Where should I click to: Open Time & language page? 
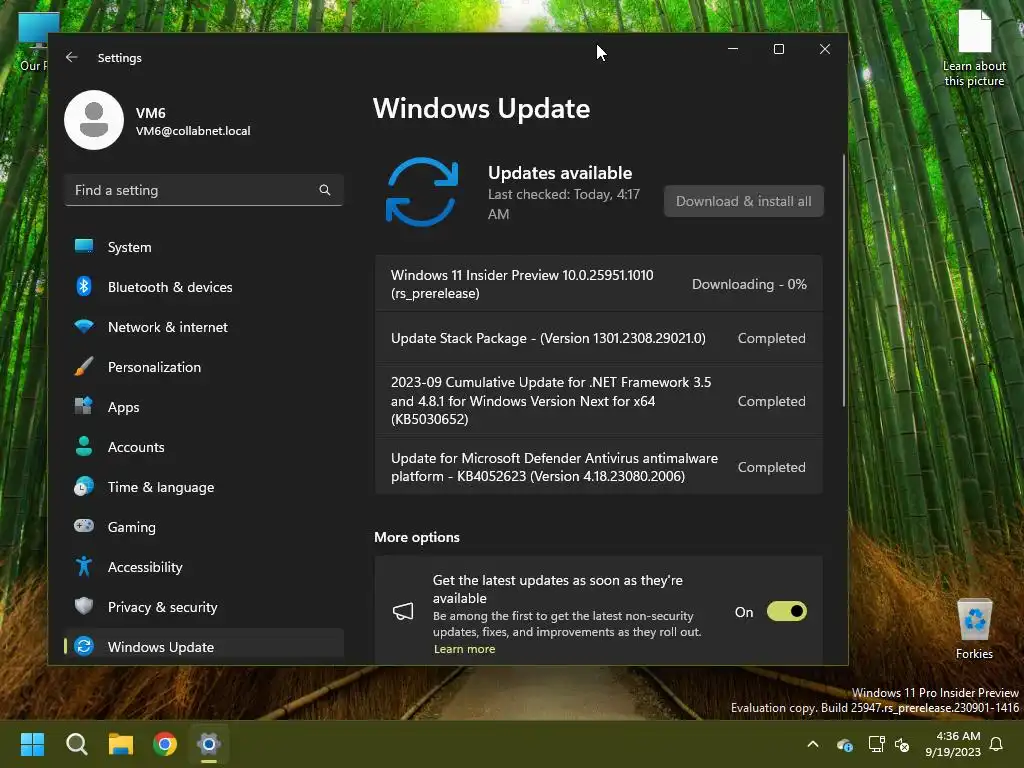tap(204, 487)
